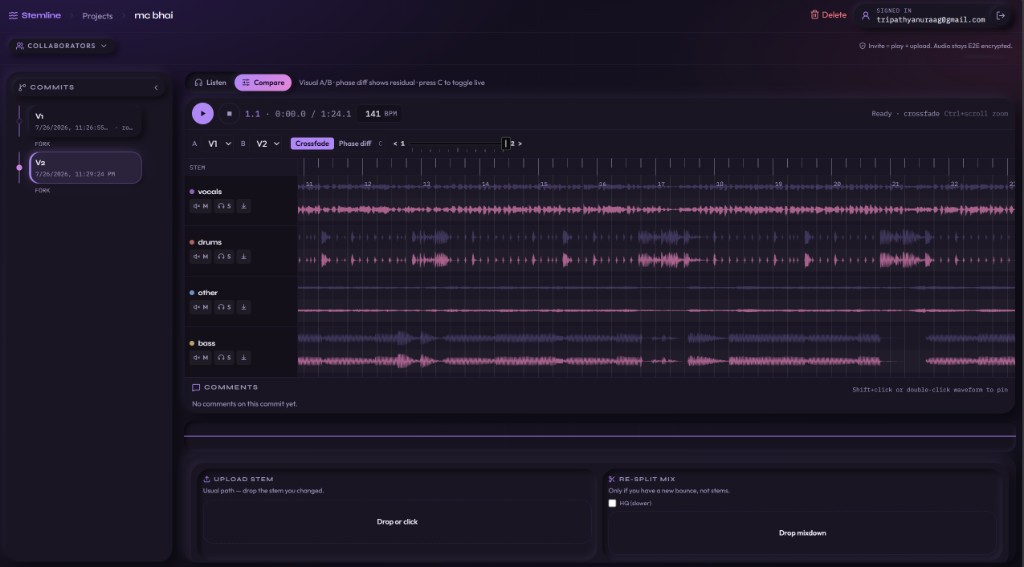Select Crossfade compare mode
1024x567 pixels.
[x=312, y=144]
